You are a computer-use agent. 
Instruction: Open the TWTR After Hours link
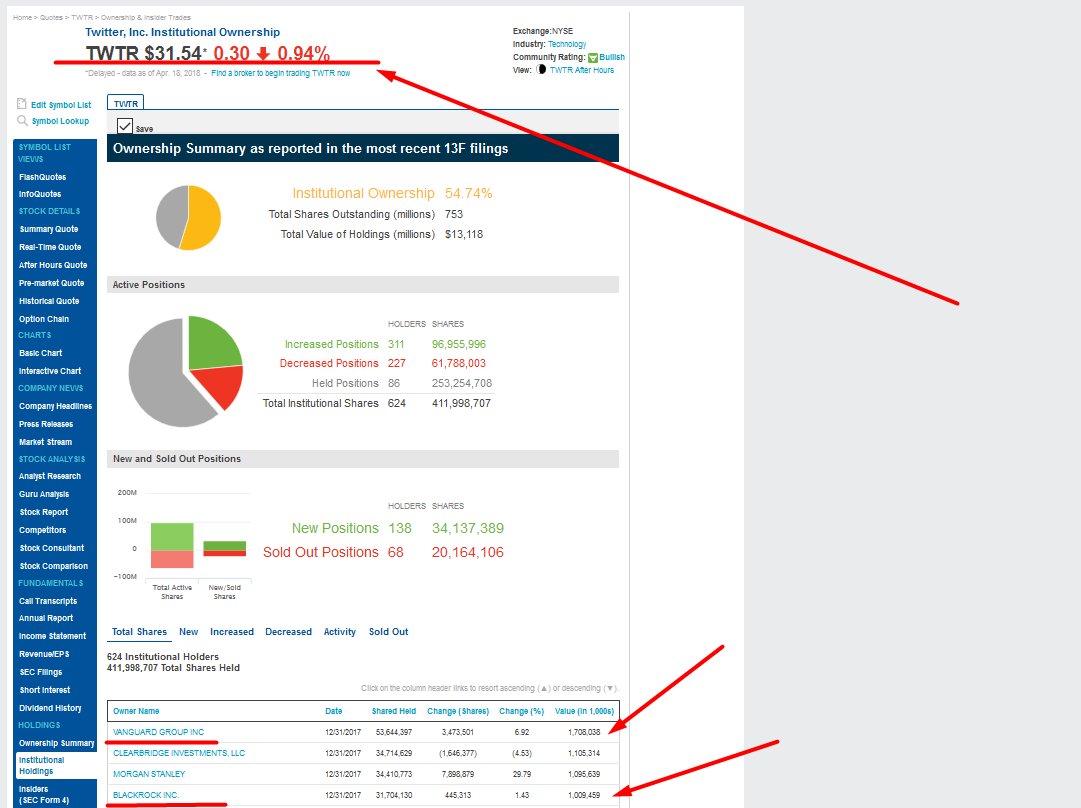(582, 70)
